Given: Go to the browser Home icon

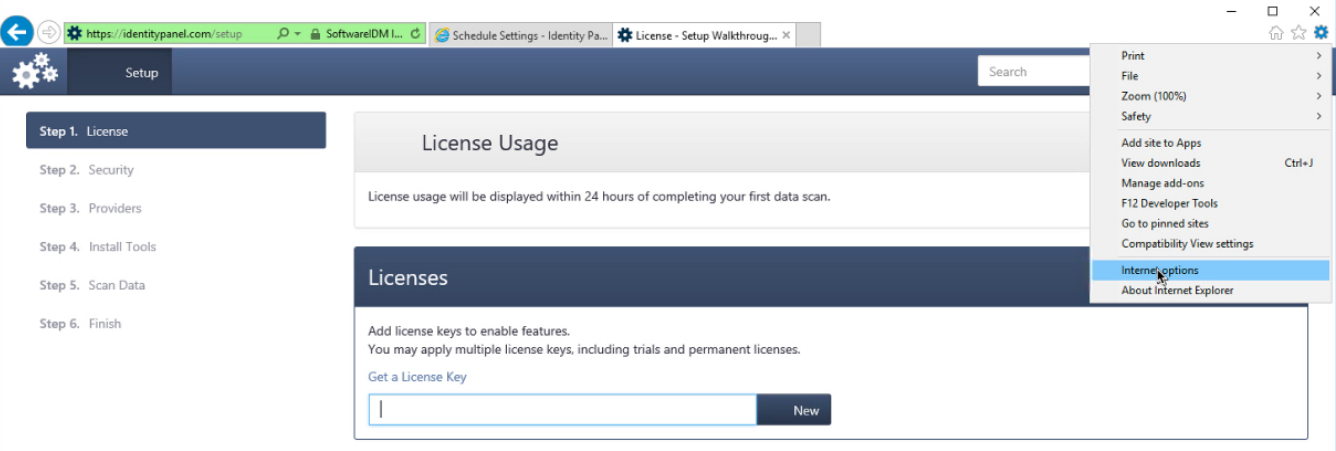Looking at the screenshot, I should coord(1276,33).
